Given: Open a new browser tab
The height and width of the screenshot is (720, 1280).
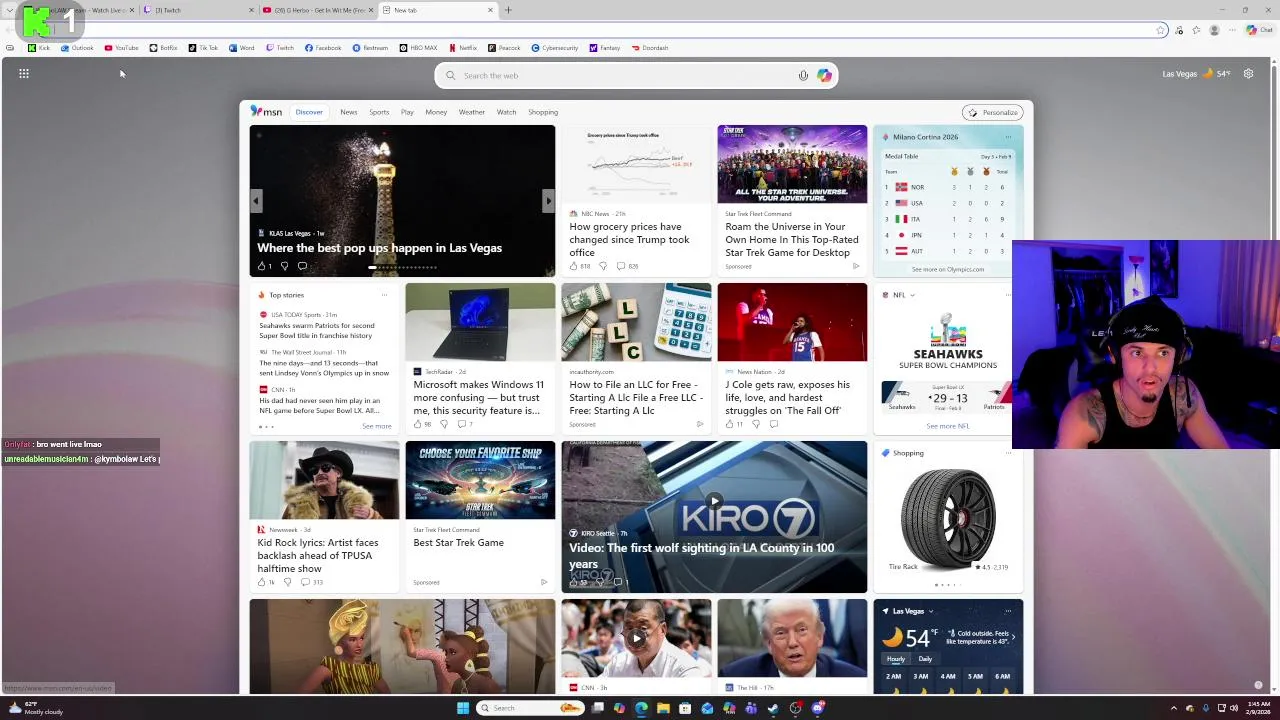Looking at the screenshot, I should coord(508,10).
